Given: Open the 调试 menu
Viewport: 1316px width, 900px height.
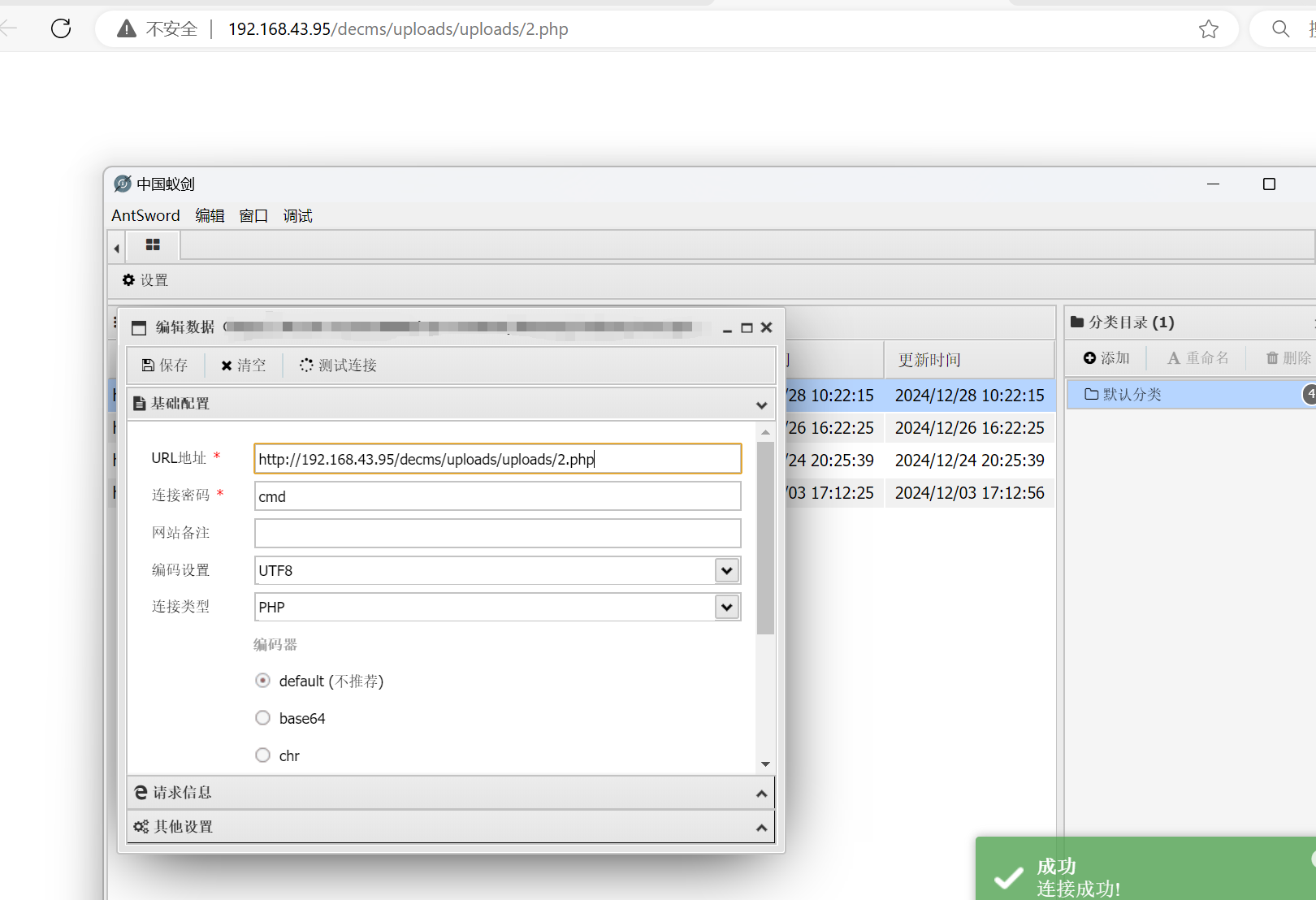Looking at the screenshot, I should (x=297, y=215).
